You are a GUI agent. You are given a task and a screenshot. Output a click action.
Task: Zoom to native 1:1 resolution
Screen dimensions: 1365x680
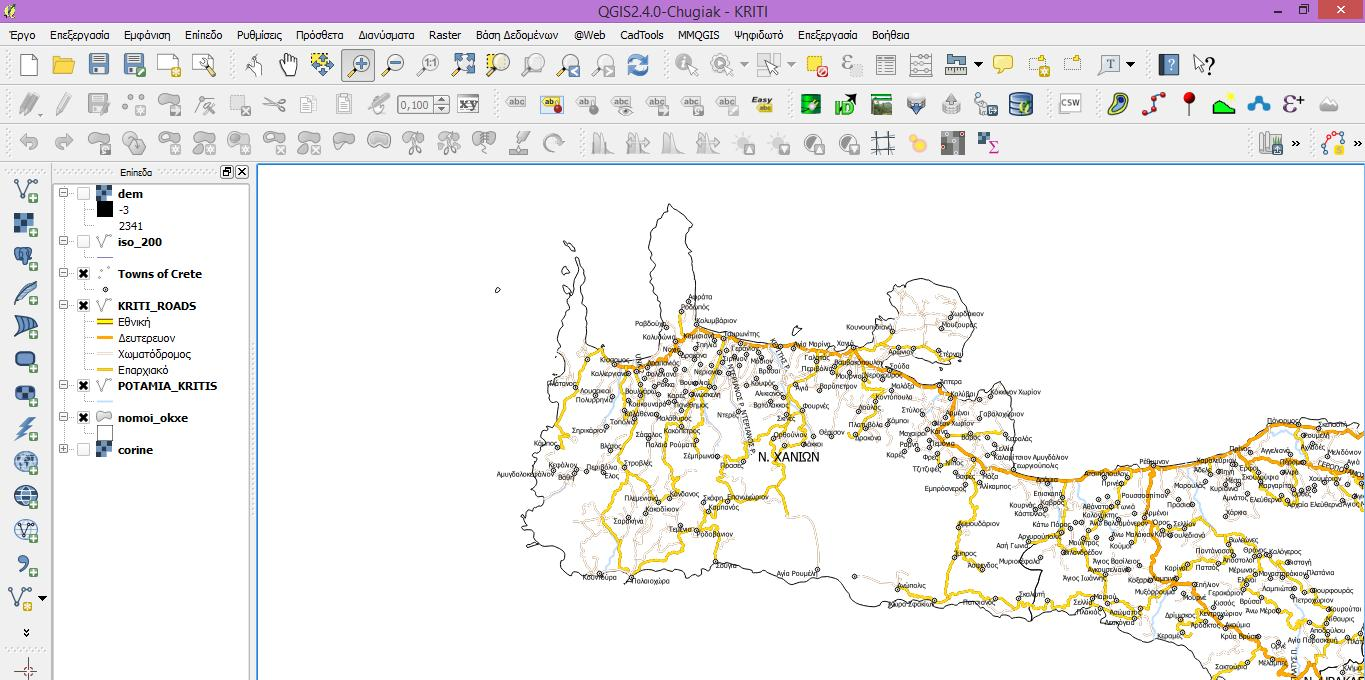428,65
